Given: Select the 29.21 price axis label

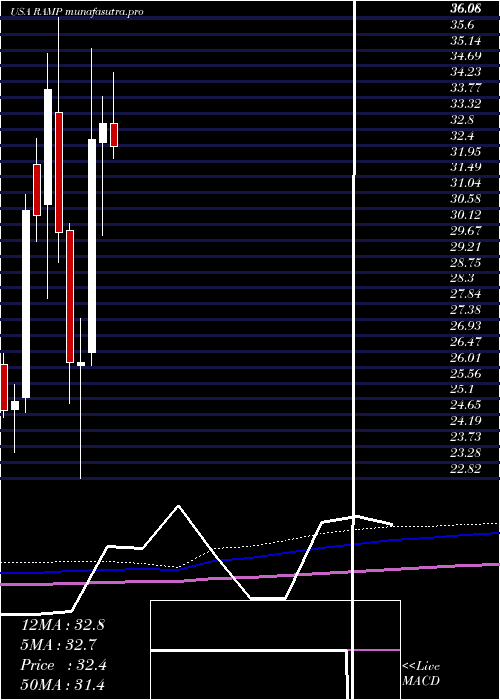Looking at the screenshot, I should pos(466,246).
